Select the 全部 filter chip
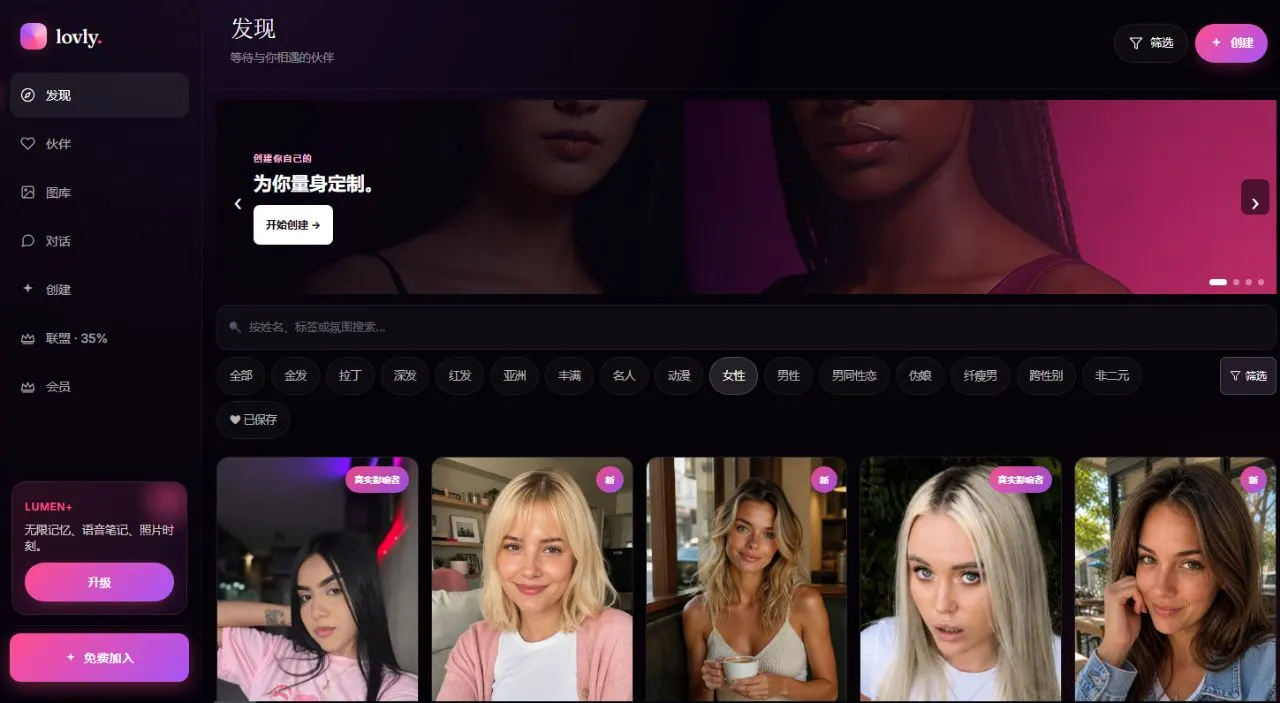1280x703 pixels. pos(241,376)
